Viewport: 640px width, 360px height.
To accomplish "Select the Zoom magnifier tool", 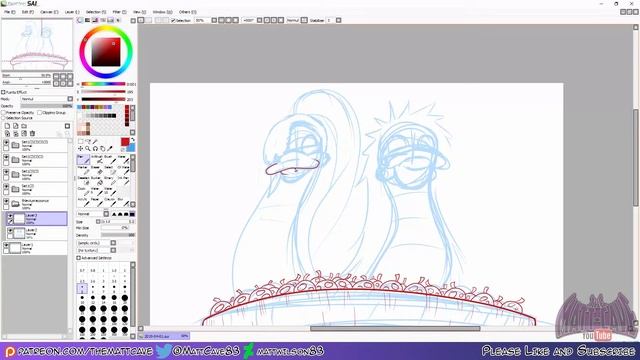I will pyautogui.click(x=88, y=149).
